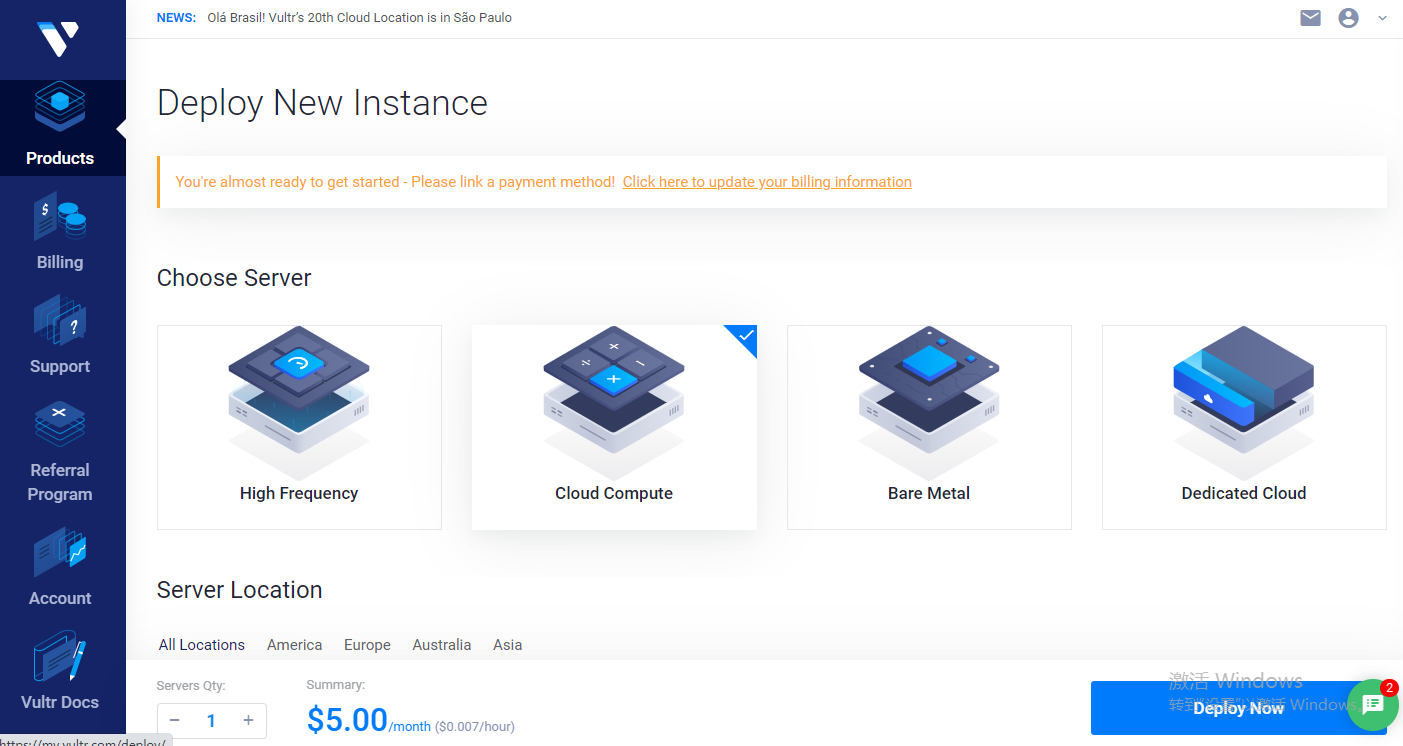Select the Dedicated Cloud server type

click(x=1244, y=427)
